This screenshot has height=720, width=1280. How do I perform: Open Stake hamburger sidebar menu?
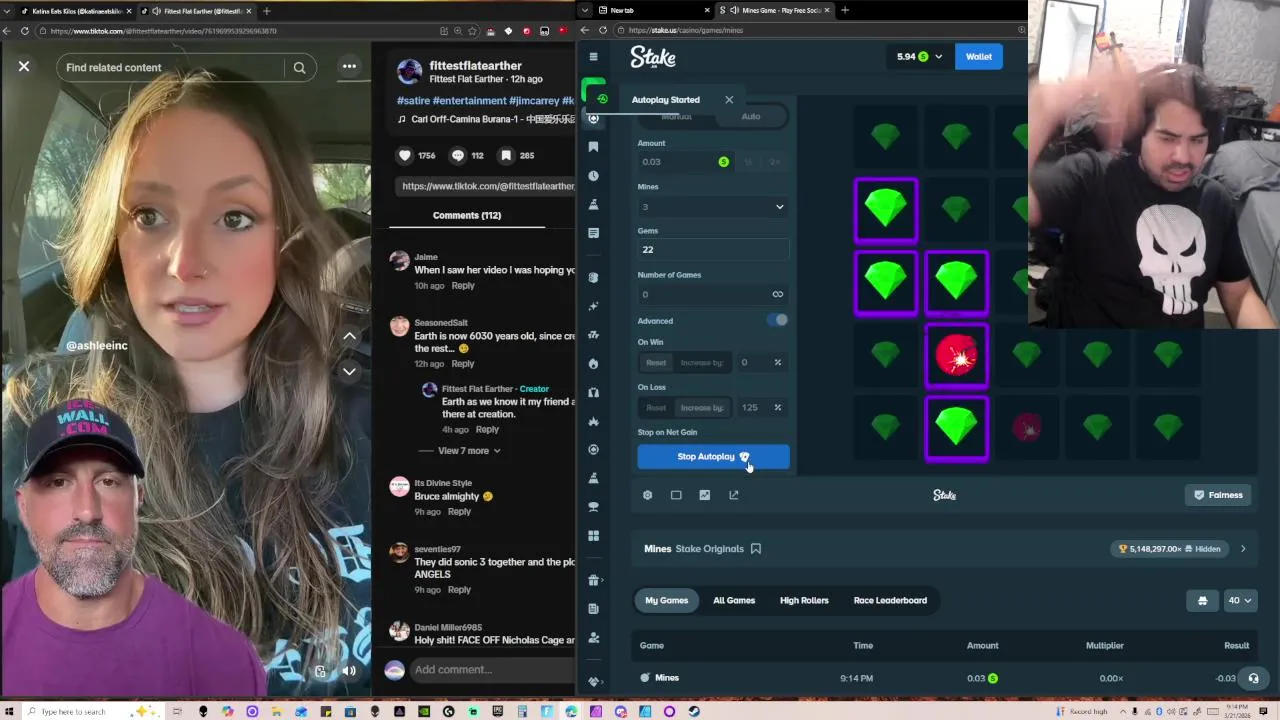593,57
